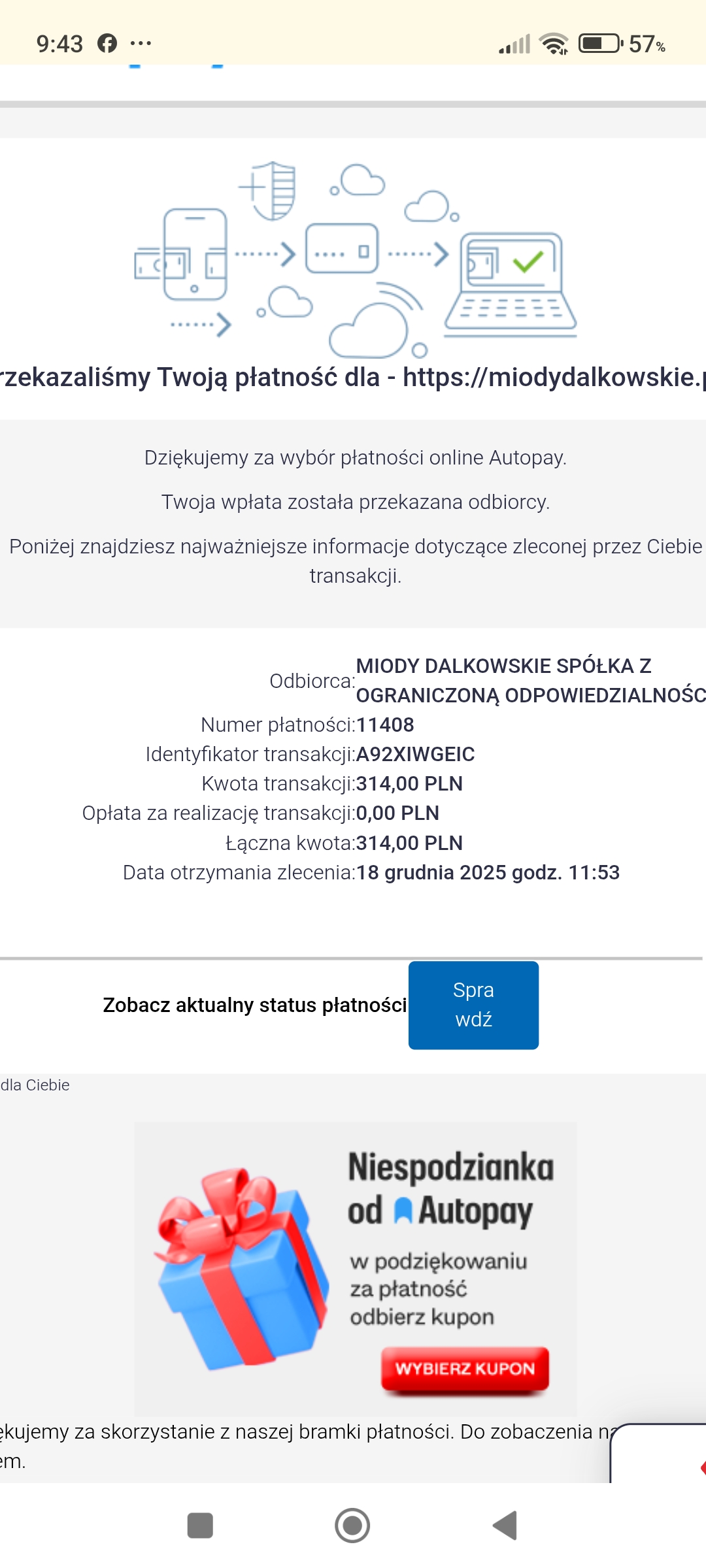The width and height of the screenshot is (706, 1568).
Task: Open the miodydalkowskie website link in heading
Action: tap(553, 378)
